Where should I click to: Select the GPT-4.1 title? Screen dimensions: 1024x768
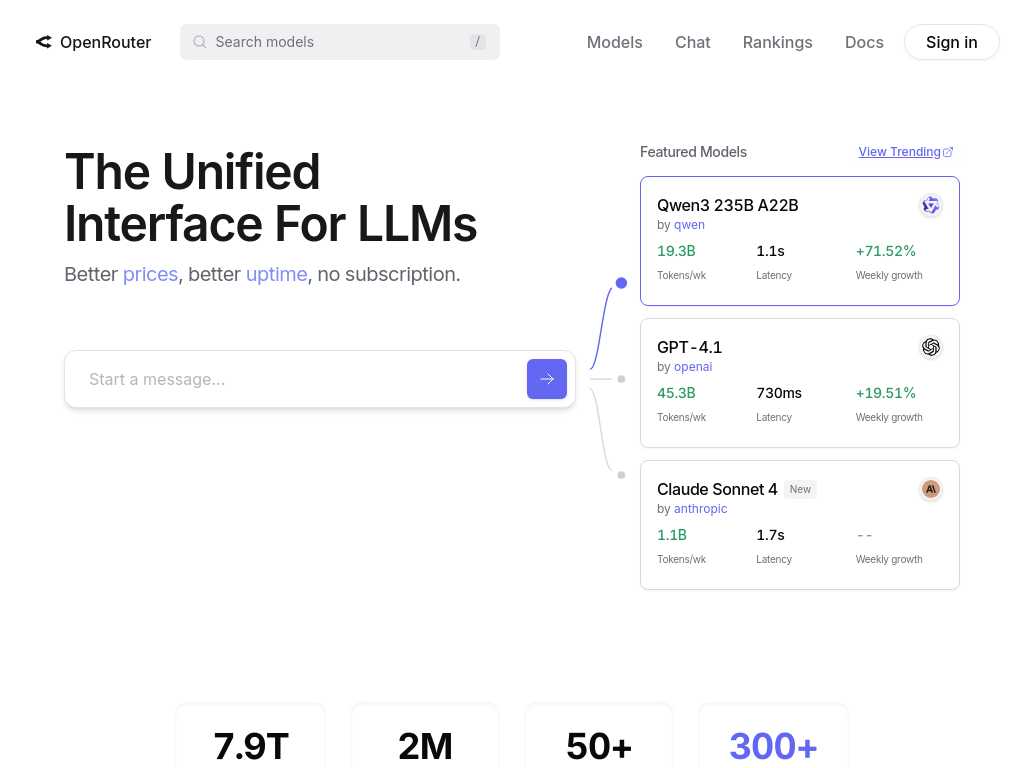(x=689, y=347)
